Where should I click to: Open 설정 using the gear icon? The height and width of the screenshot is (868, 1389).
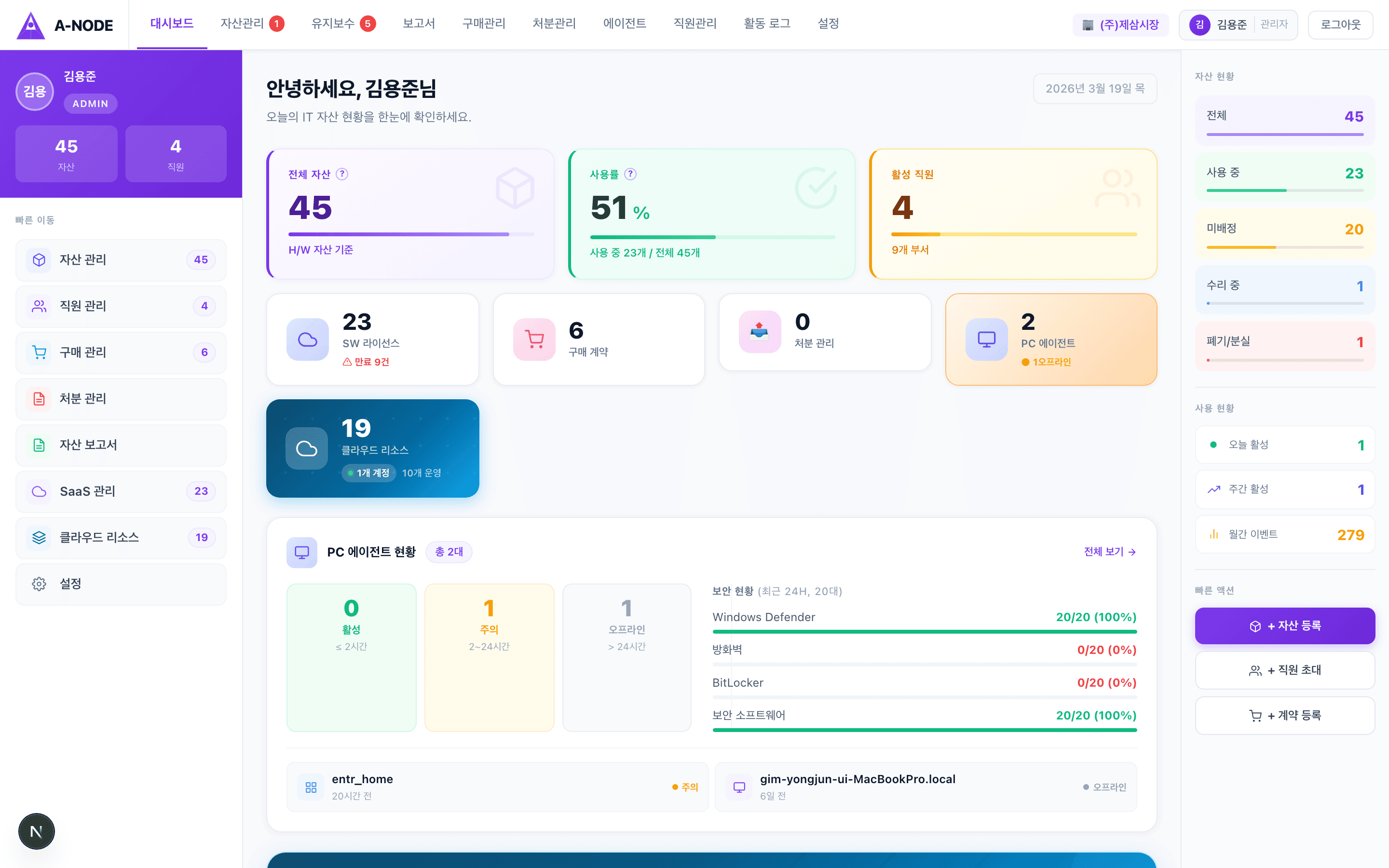[39, 584]
